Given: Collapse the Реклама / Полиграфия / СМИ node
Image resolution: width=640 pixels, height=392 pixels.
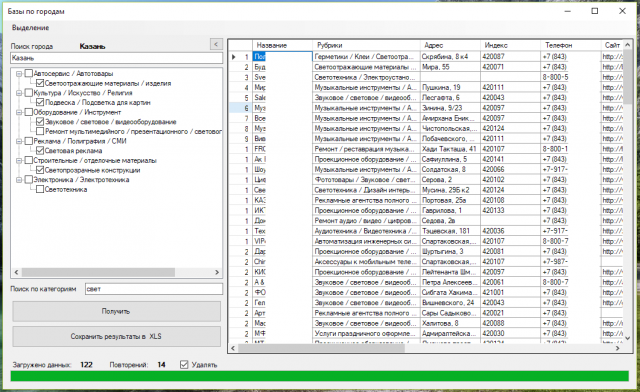Looking at the screenshot, I should click(x=19, y=141).
